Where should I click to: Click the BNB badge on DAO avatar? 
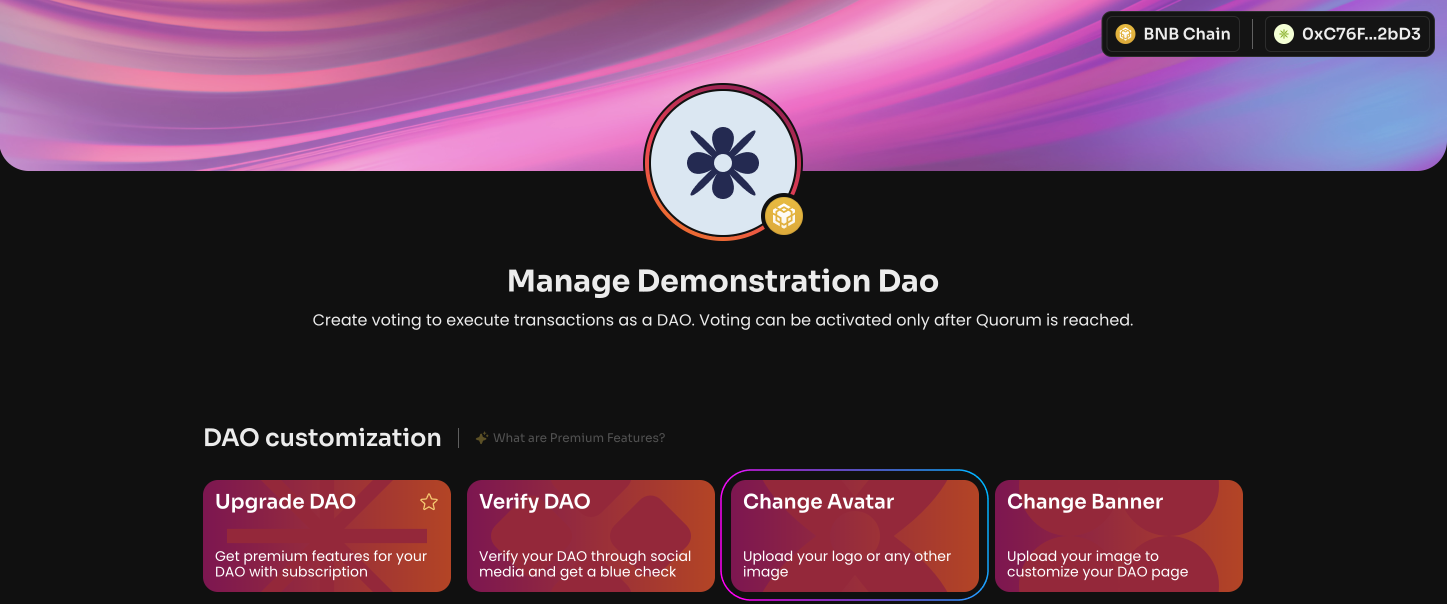784,215
